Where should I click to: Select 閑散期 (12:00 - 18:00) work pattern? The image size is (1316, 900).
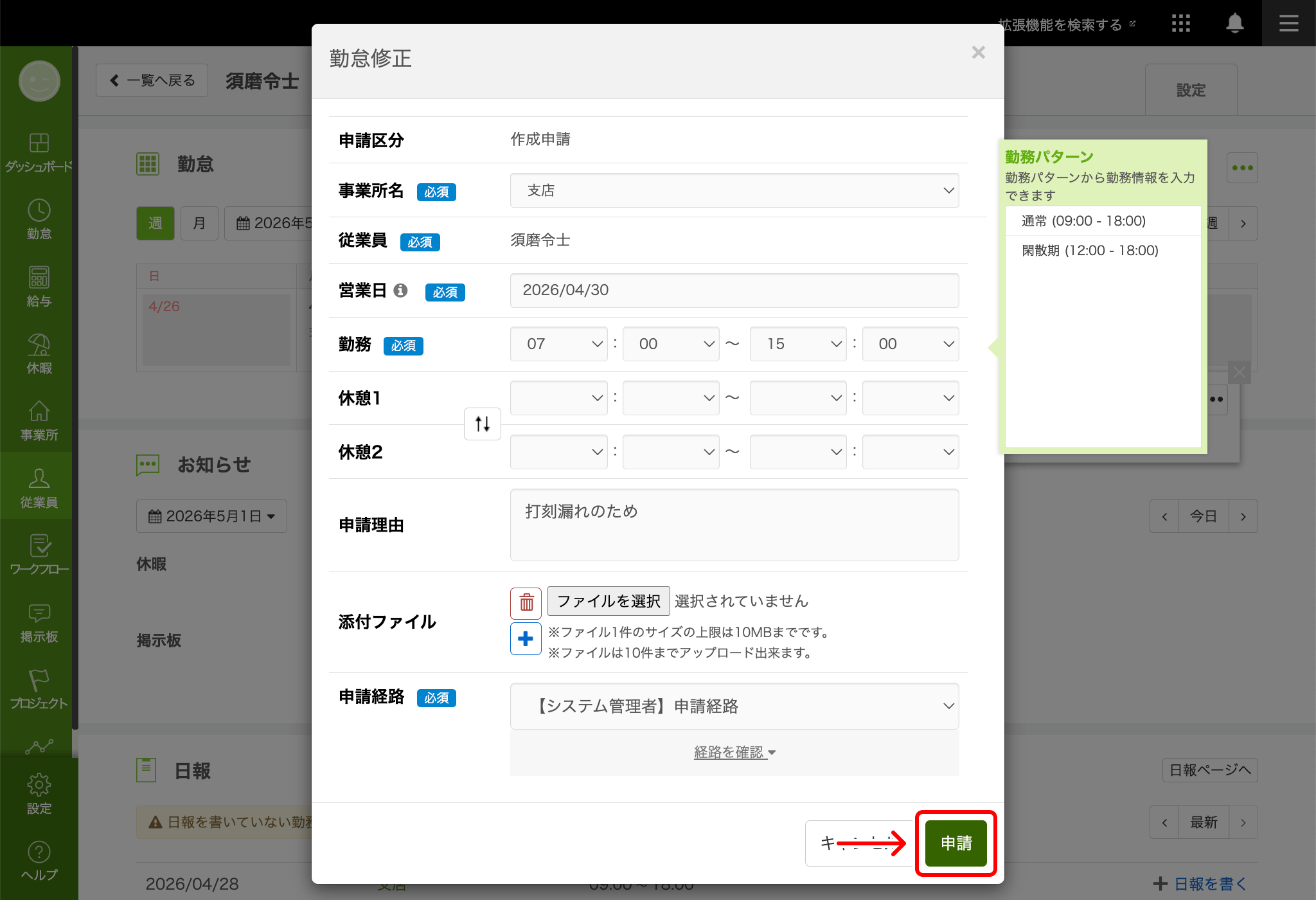click(1103, 251)
